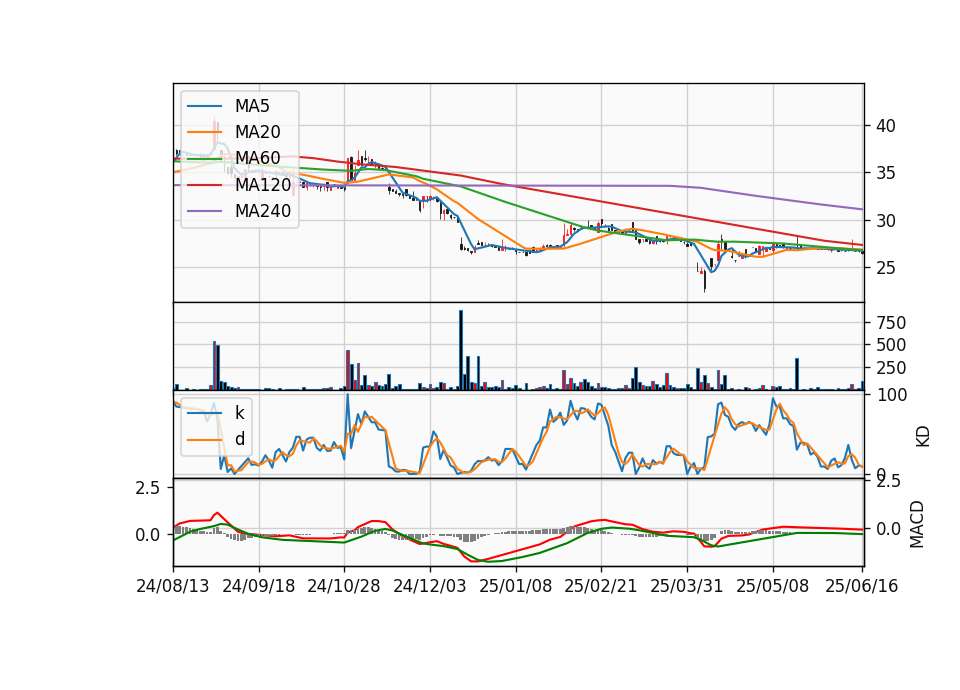Viewport: 960px width, 690px height.
Task: Click the KD axis title
Action: coord(922,436)
